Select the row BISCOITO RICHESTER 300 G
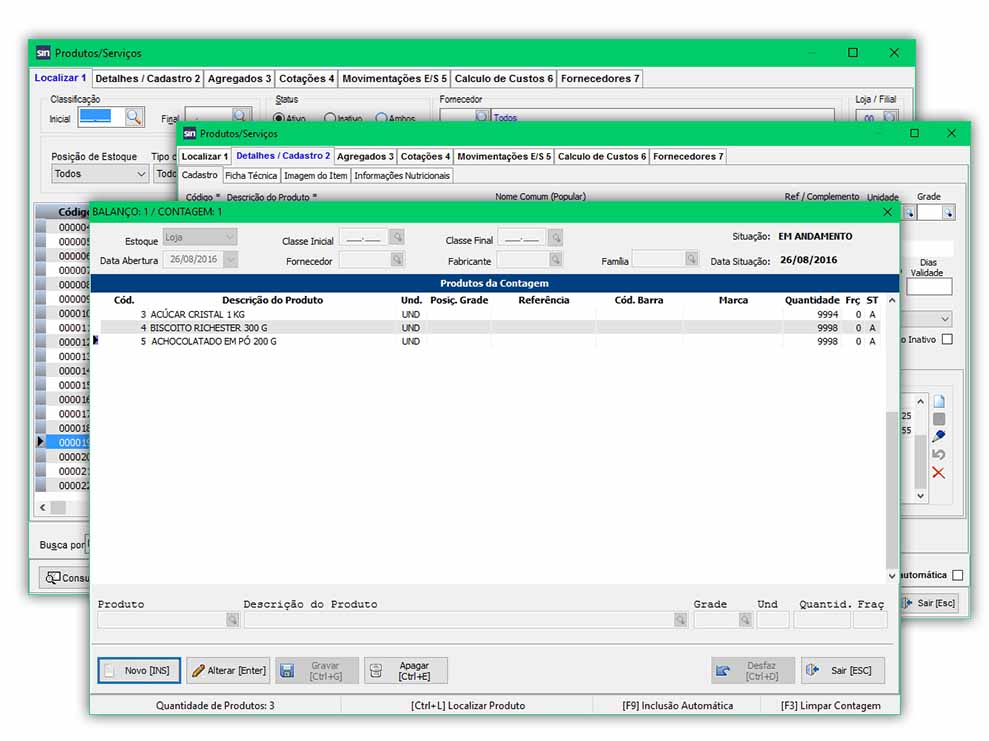Screen dimensions: 989x741 [x=489, y=328]
